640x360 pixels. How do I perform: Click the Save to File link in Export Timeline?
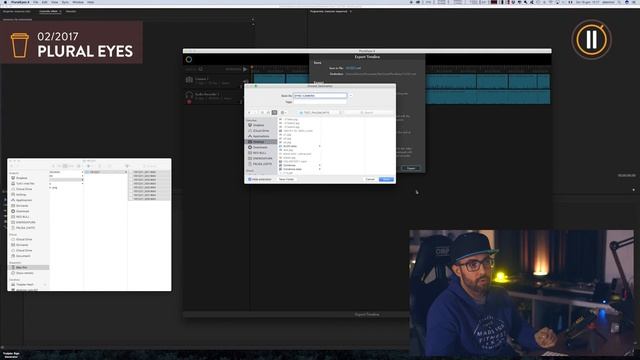coord(353,68)
